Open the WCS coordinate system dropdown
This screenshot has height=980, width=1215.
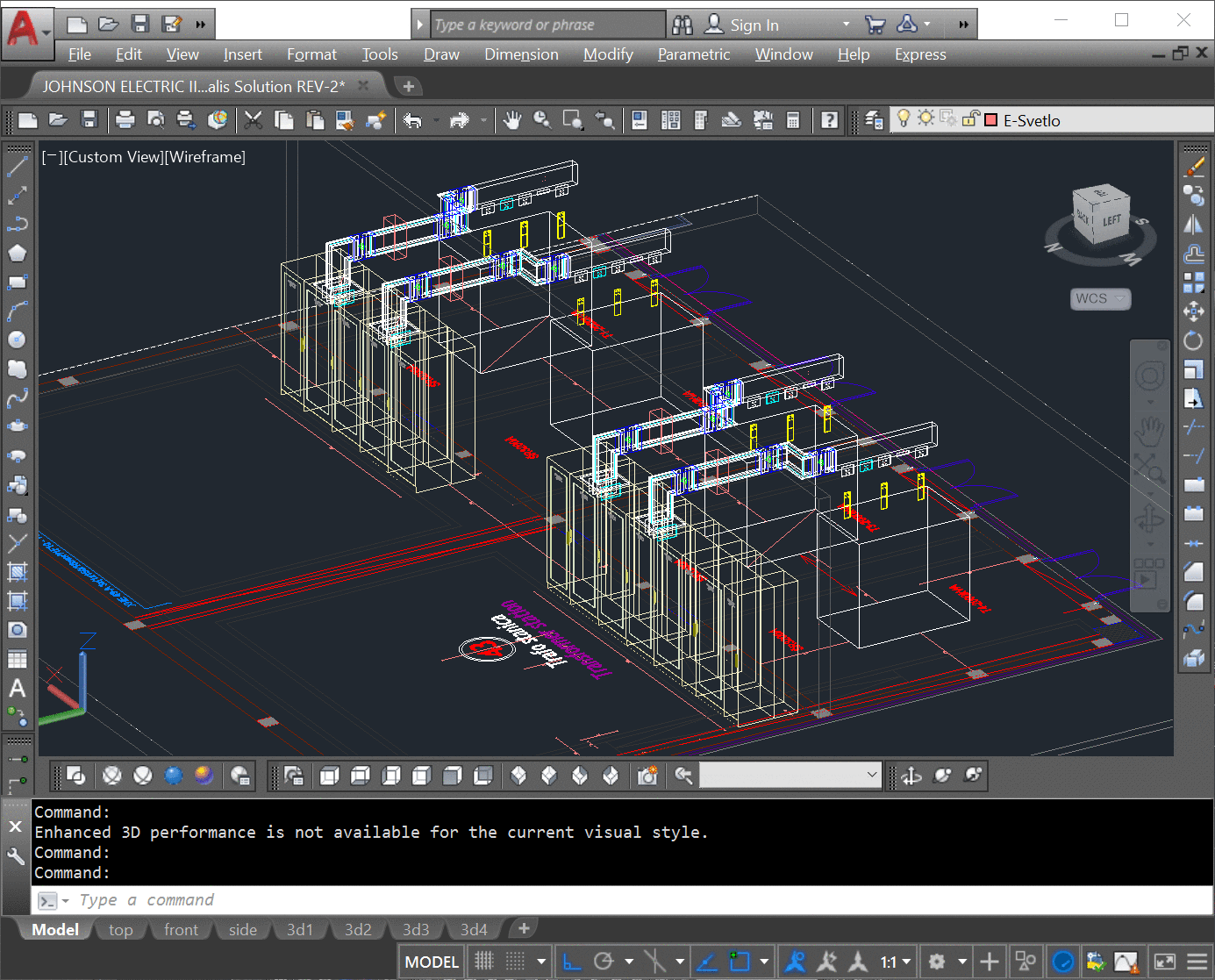[1100, 298]
